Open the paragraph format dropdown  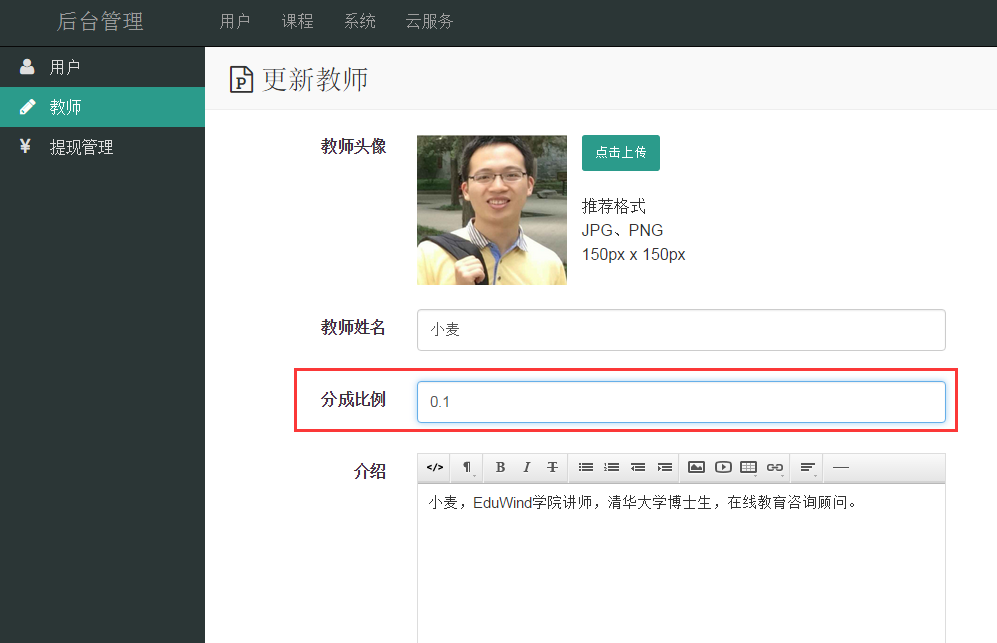[x=467, y=467]
